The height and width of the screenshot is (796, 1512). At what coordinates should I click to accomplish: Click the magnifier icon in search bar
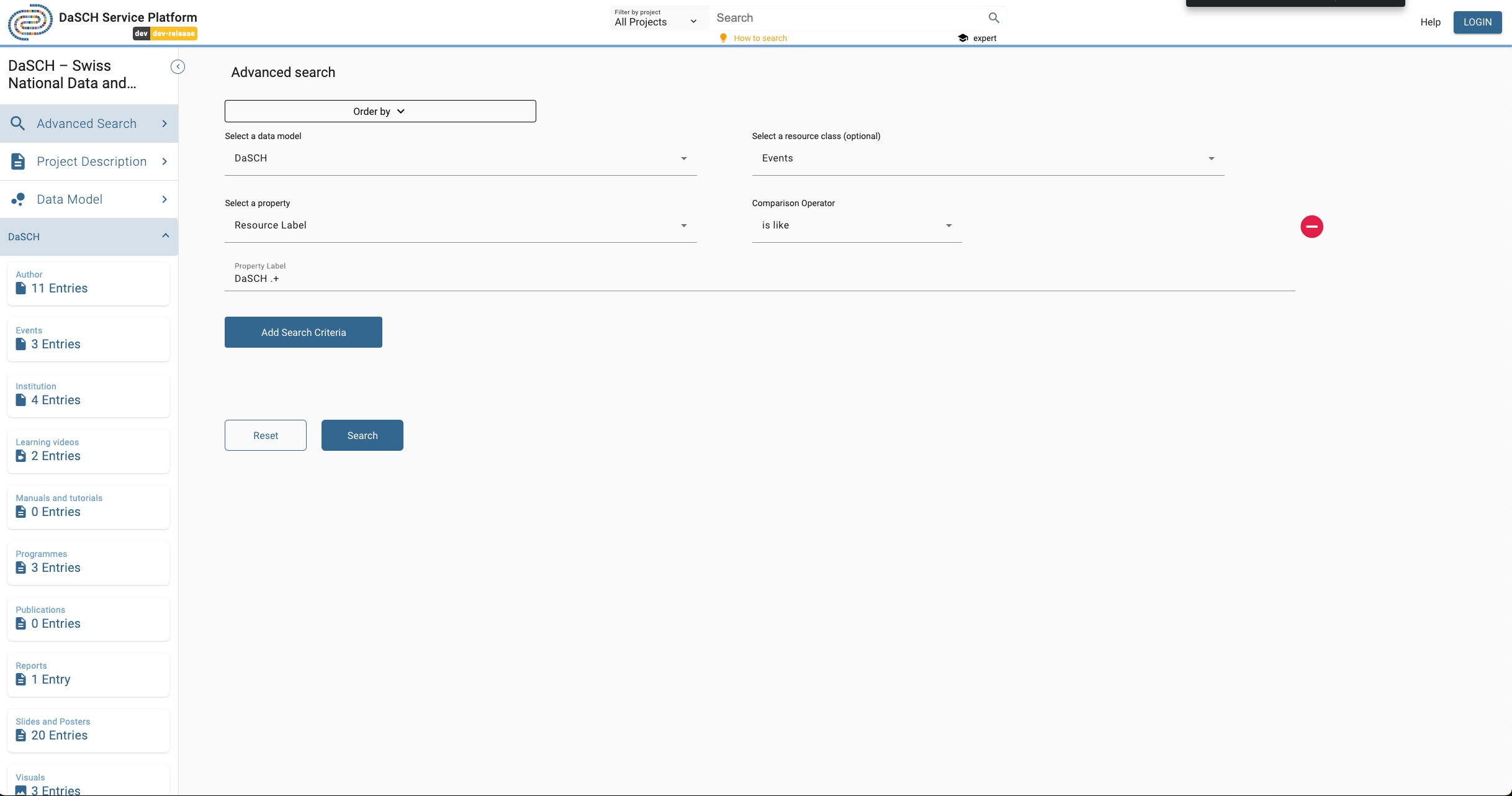[x=994, y=18]
